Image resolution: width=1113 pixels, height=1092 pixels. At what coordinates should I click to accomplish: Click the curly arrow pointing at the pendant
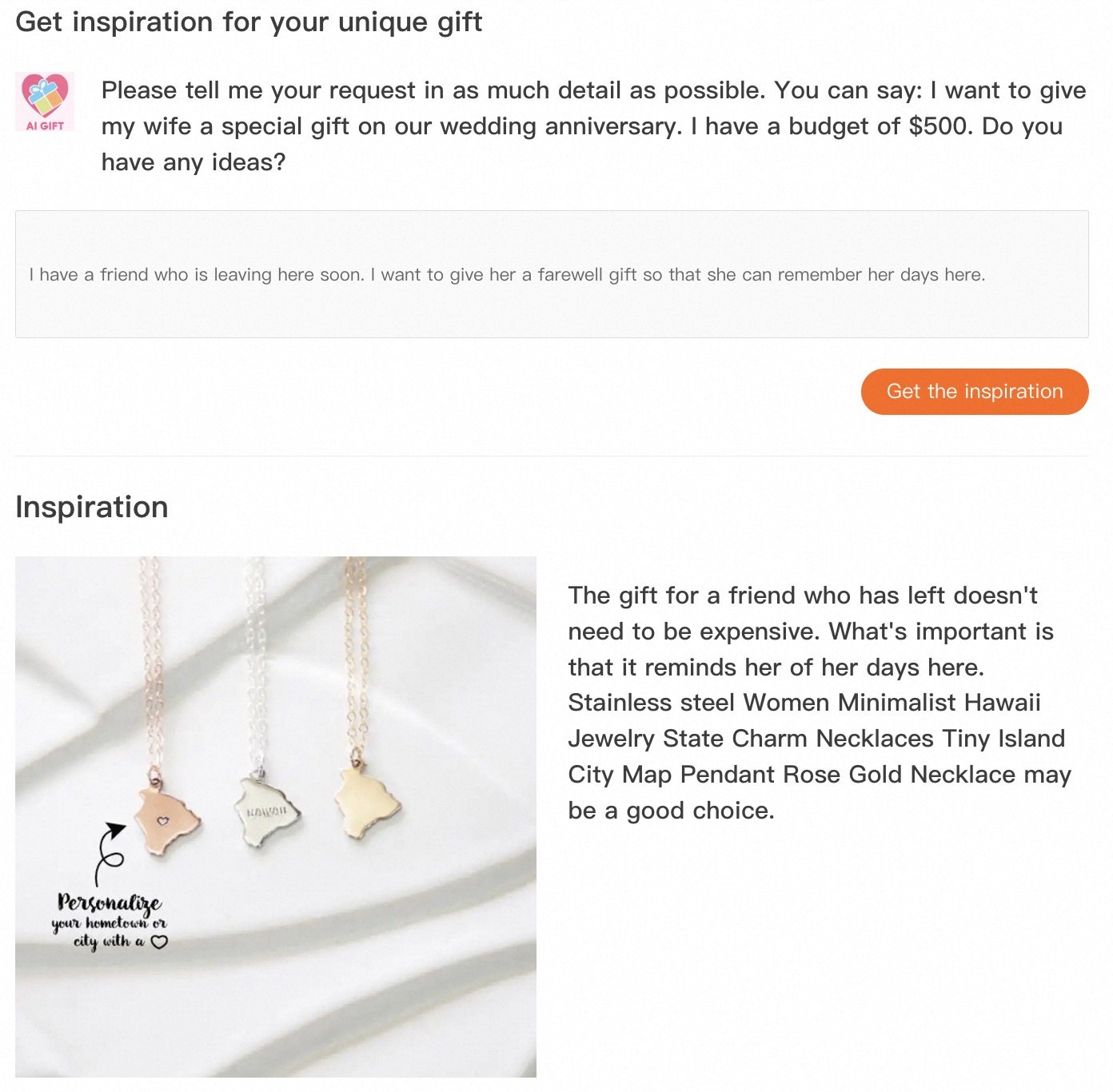point(109,852)
